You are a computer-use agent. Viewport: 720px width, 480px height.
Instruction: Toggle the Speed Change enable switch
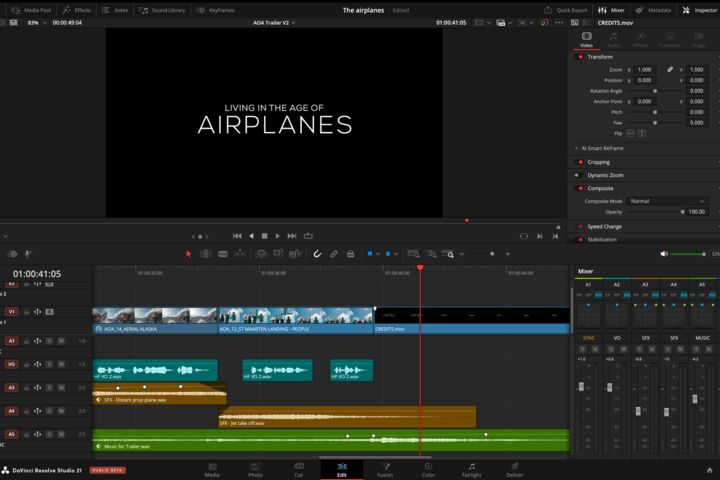point(579,226)
